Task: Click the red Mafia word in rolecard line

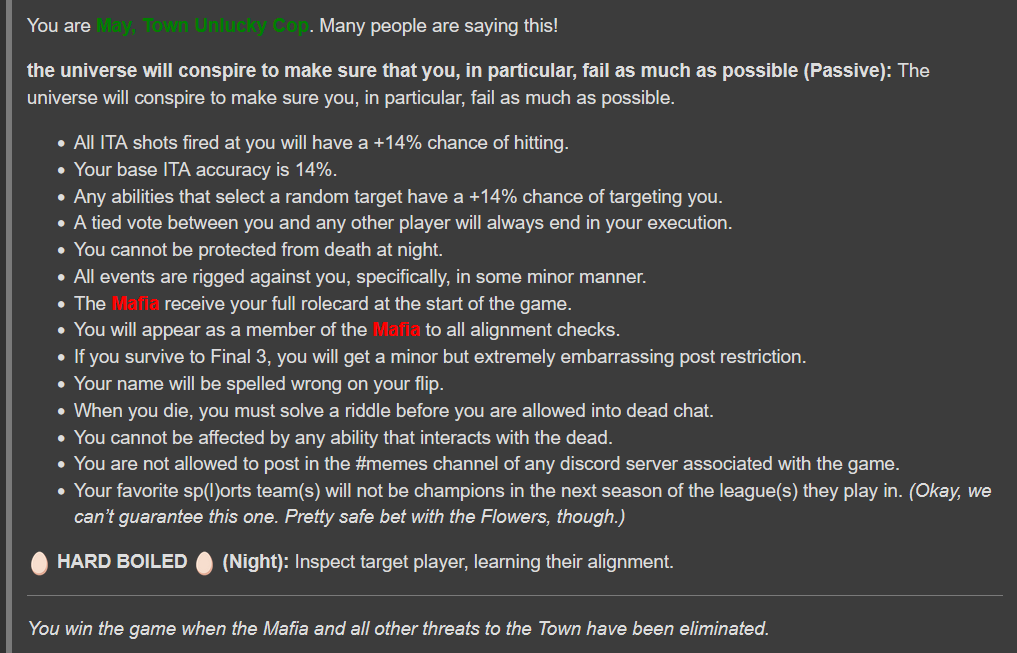Action: 136,303
